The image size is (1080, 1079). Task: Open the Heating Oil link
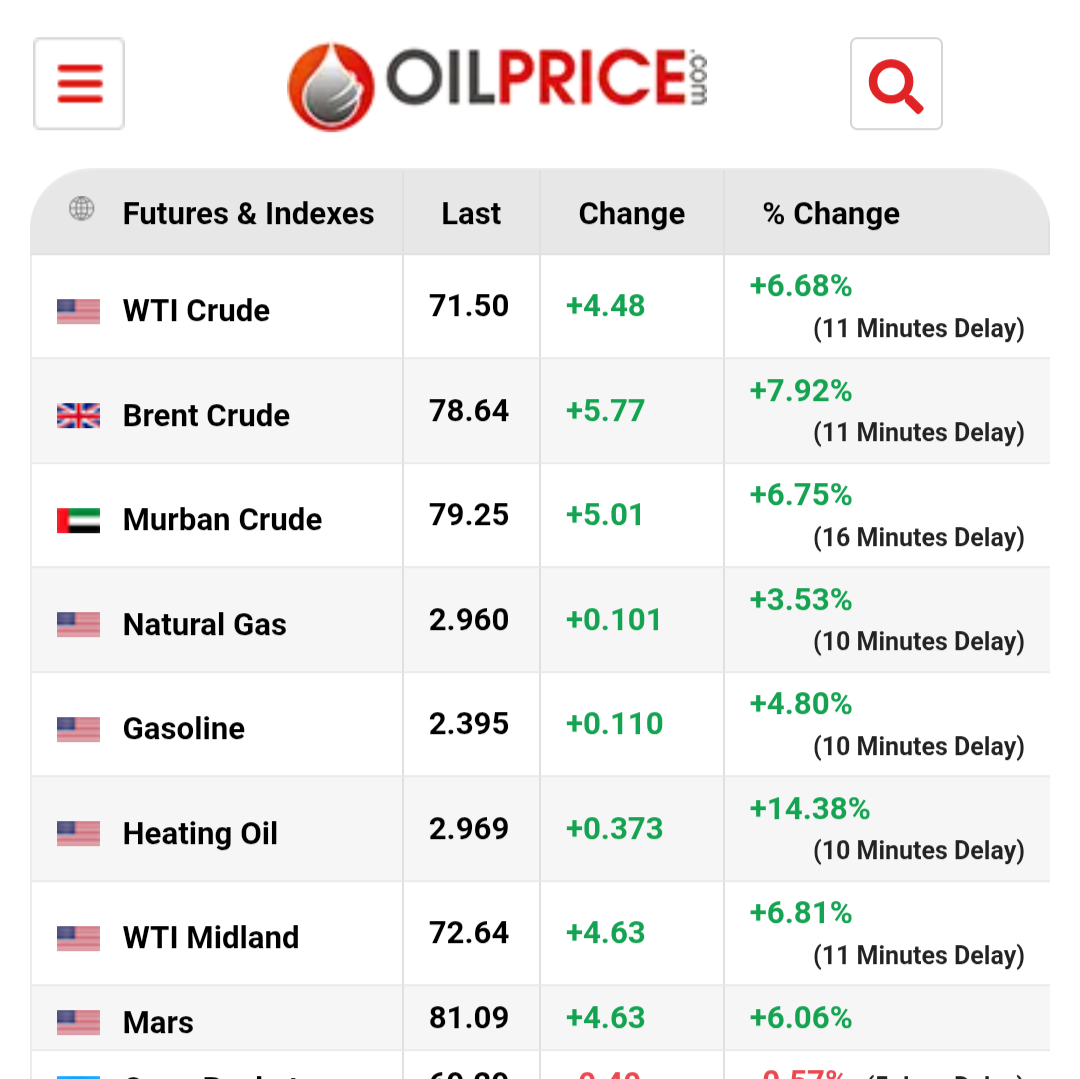tap(200, 833)
